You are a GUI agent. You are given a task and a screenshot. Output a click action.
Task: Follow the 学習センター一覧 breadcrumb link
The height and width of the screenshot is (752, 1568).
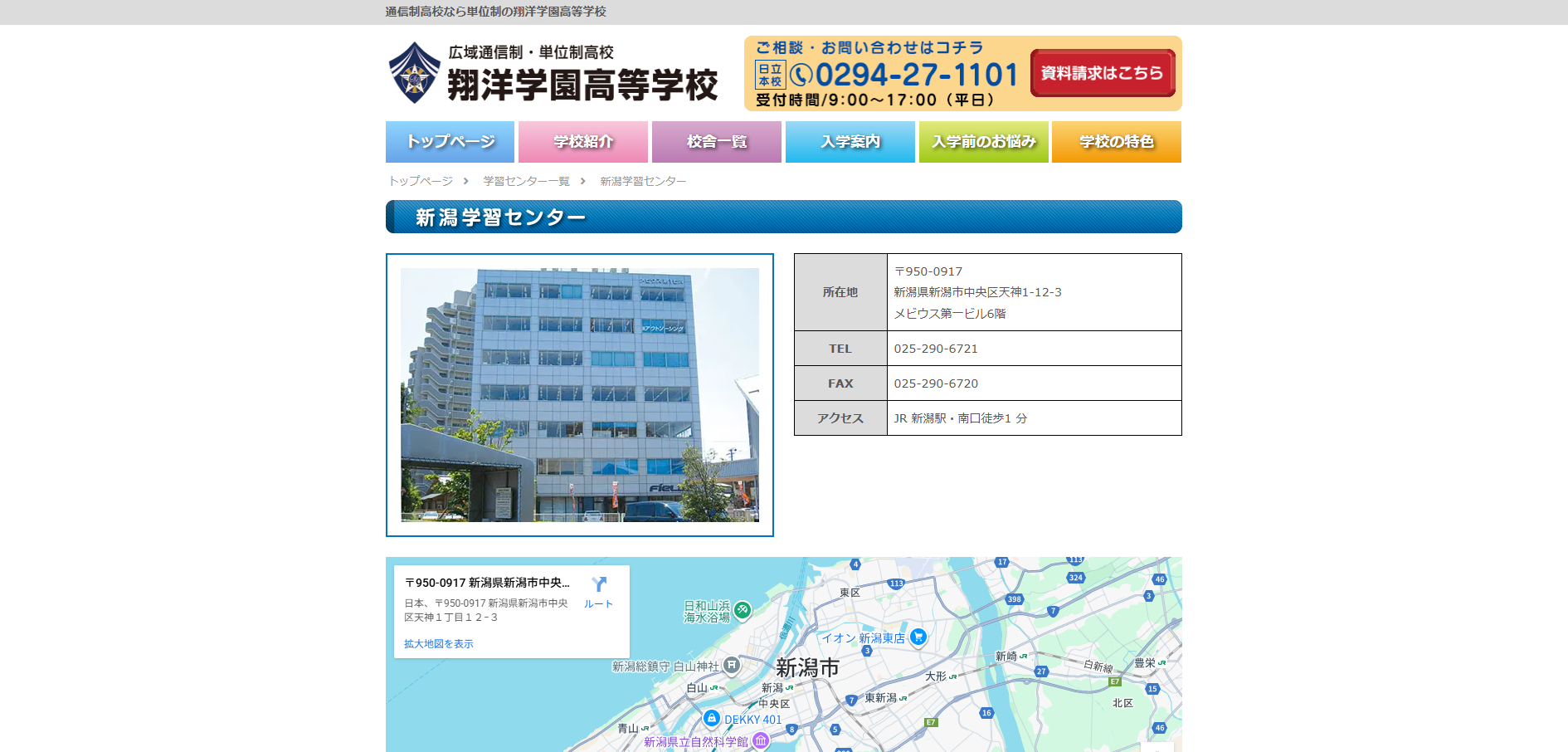coord(526,181)
